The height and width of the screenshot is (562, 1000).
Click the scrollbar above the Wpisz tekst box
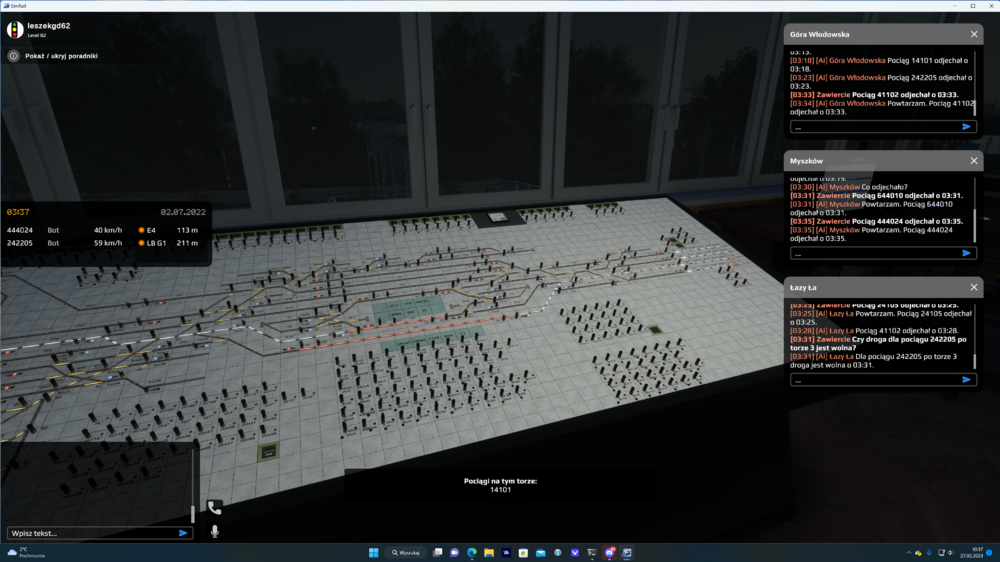coord(193,514)
